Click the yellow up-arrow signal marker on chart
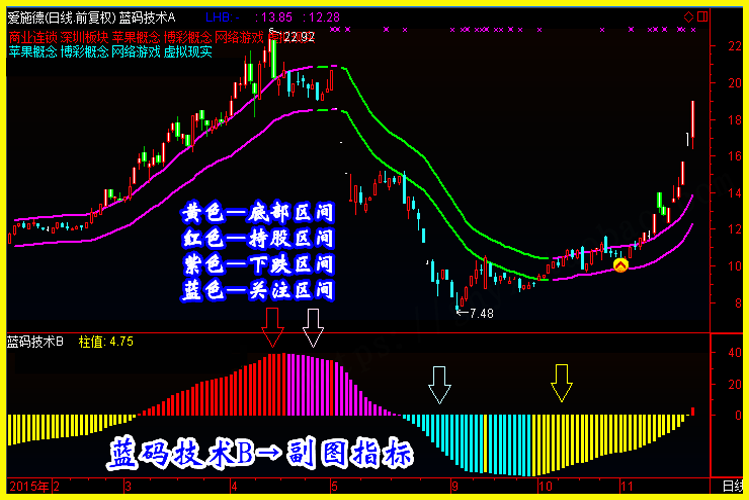The height and width of the screenshot is (500, 749). pos(621,265)
